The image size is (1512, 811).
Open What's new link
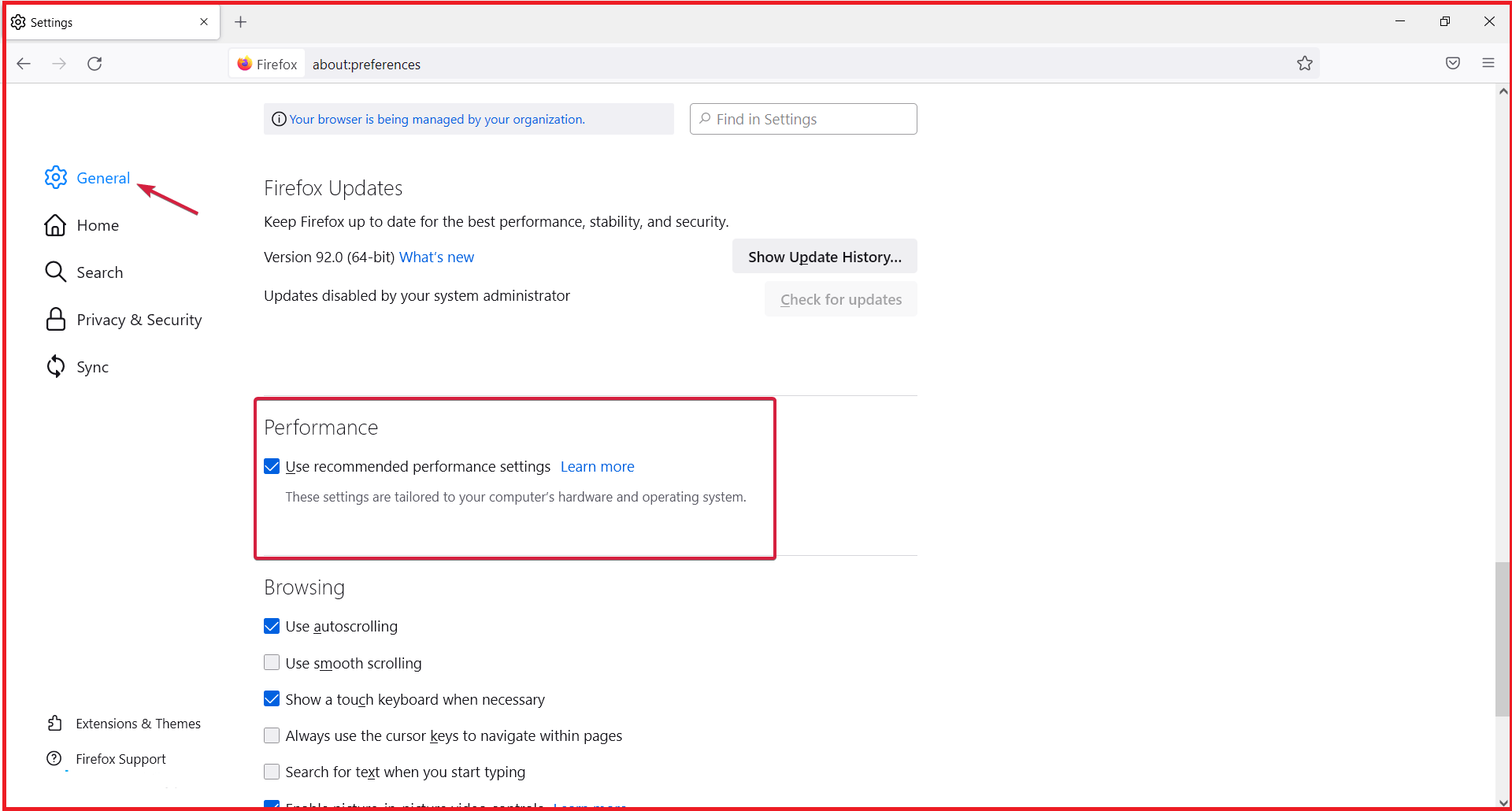point(436,257)
